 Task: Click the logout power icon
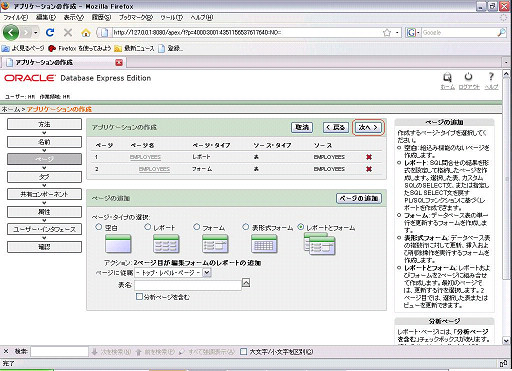468,77
